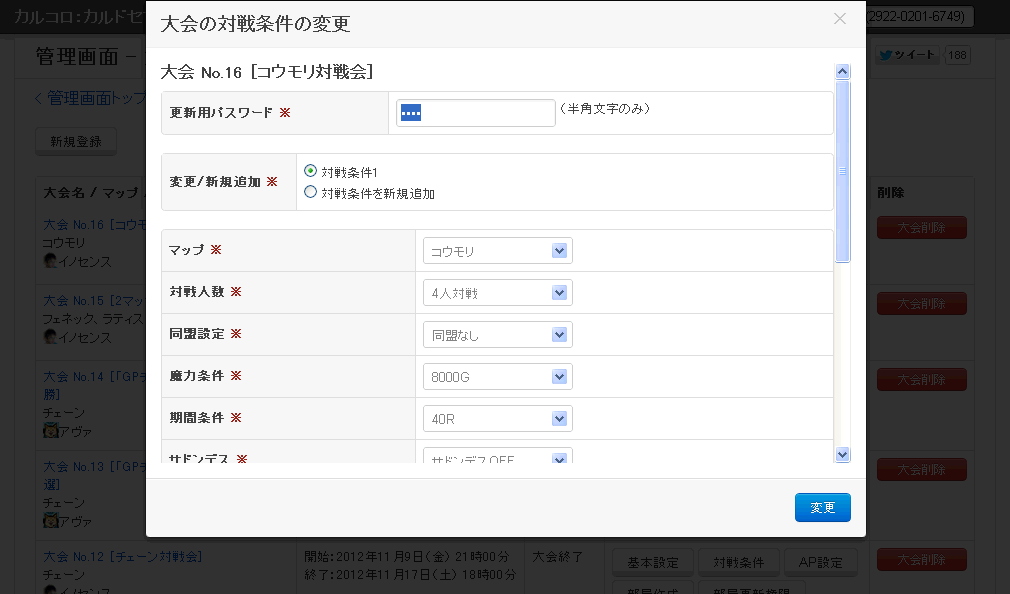Click the dialog vertical scrollbar thumb
Image resolution: width=1010 pixels, height=594 pixels.
[842, 171]
